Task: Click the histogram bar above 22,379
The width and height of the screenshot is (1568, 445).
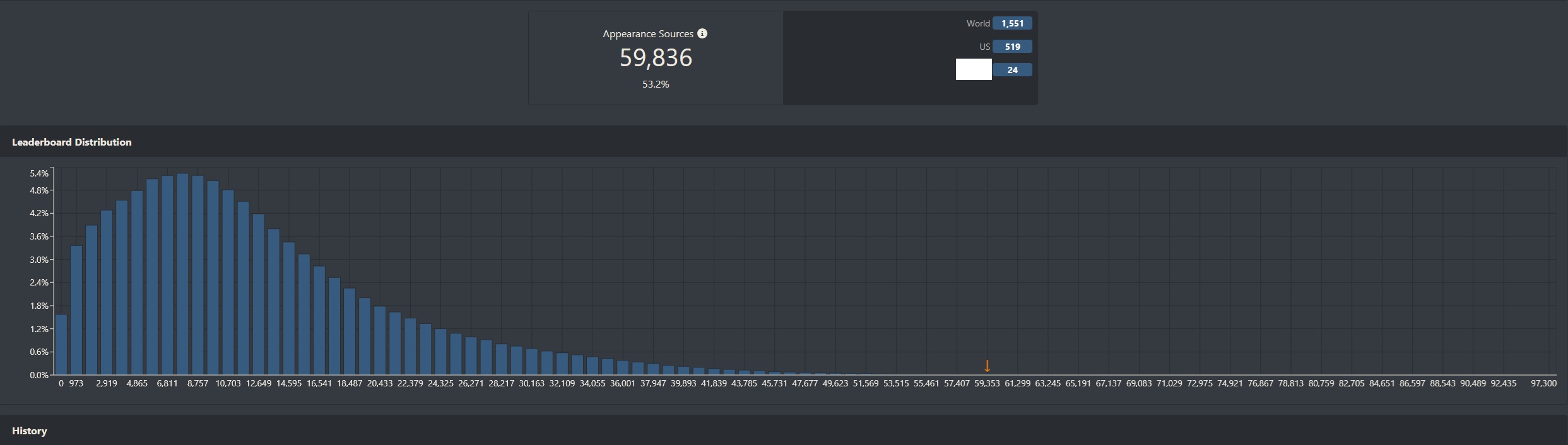Action: 410,347
